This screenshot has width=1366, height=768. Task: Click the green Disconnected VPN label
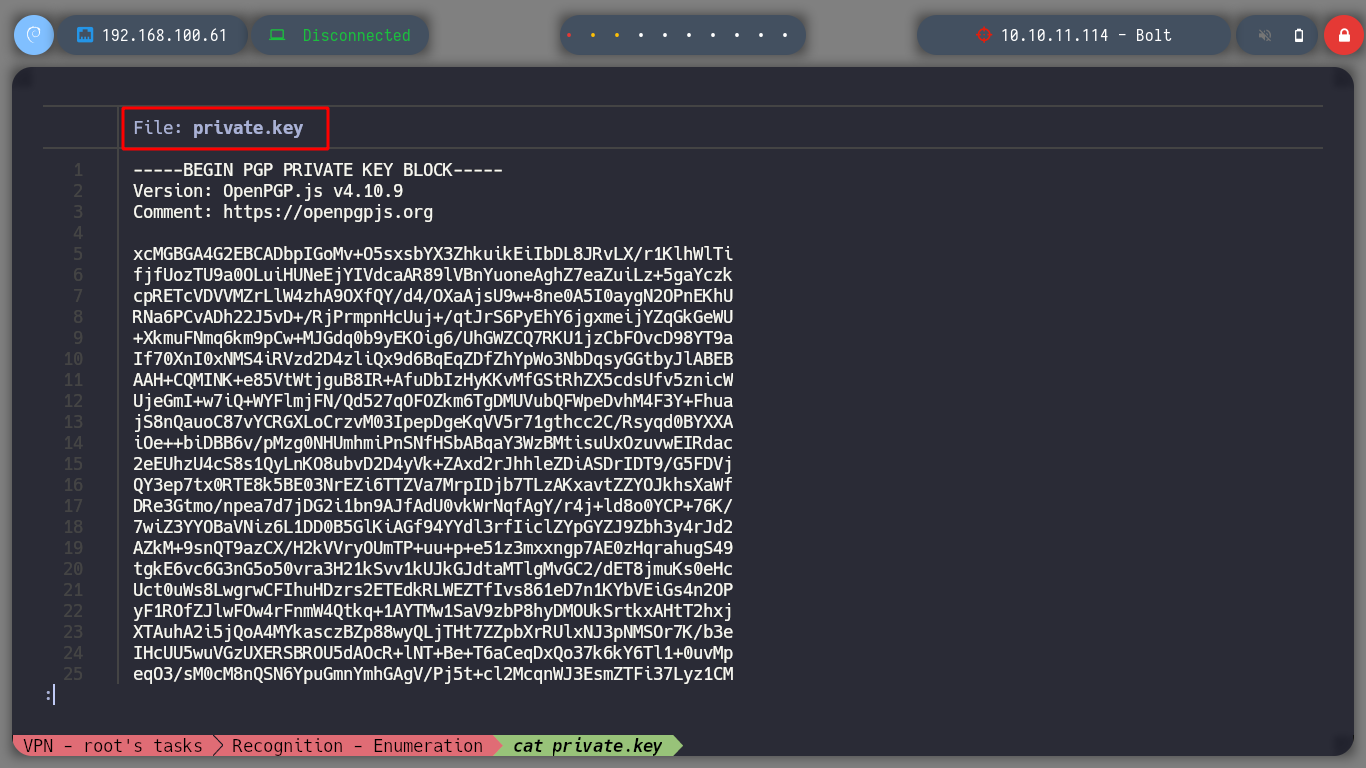[357, 35]
